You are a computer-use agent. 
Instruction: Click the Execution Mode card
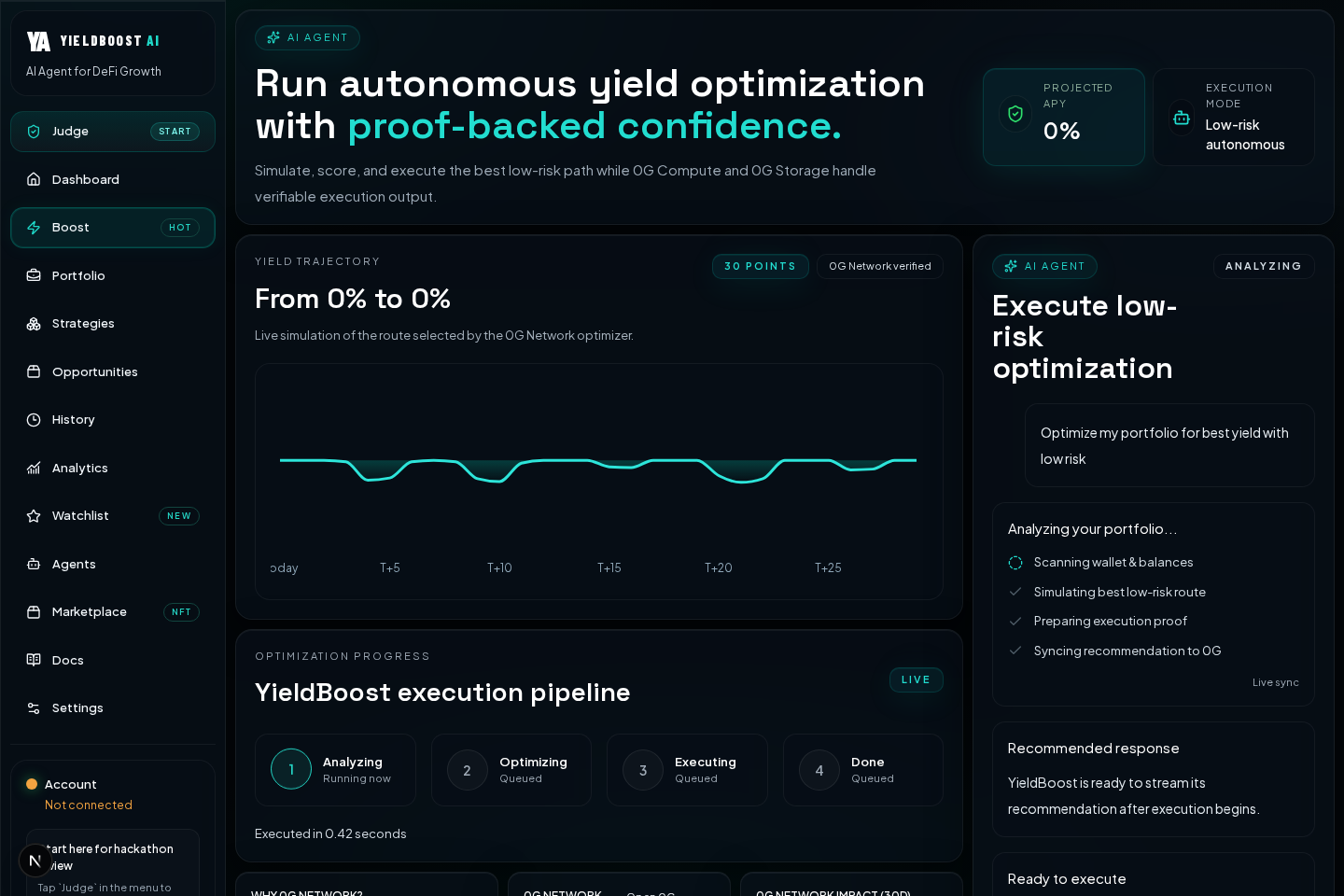(x=1234, y=118)
